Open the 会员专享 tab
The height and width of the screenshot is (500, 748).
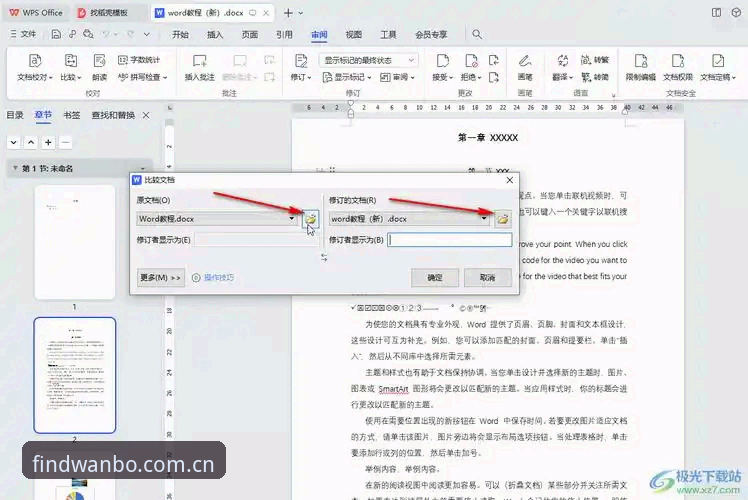(x=431, y=34)
